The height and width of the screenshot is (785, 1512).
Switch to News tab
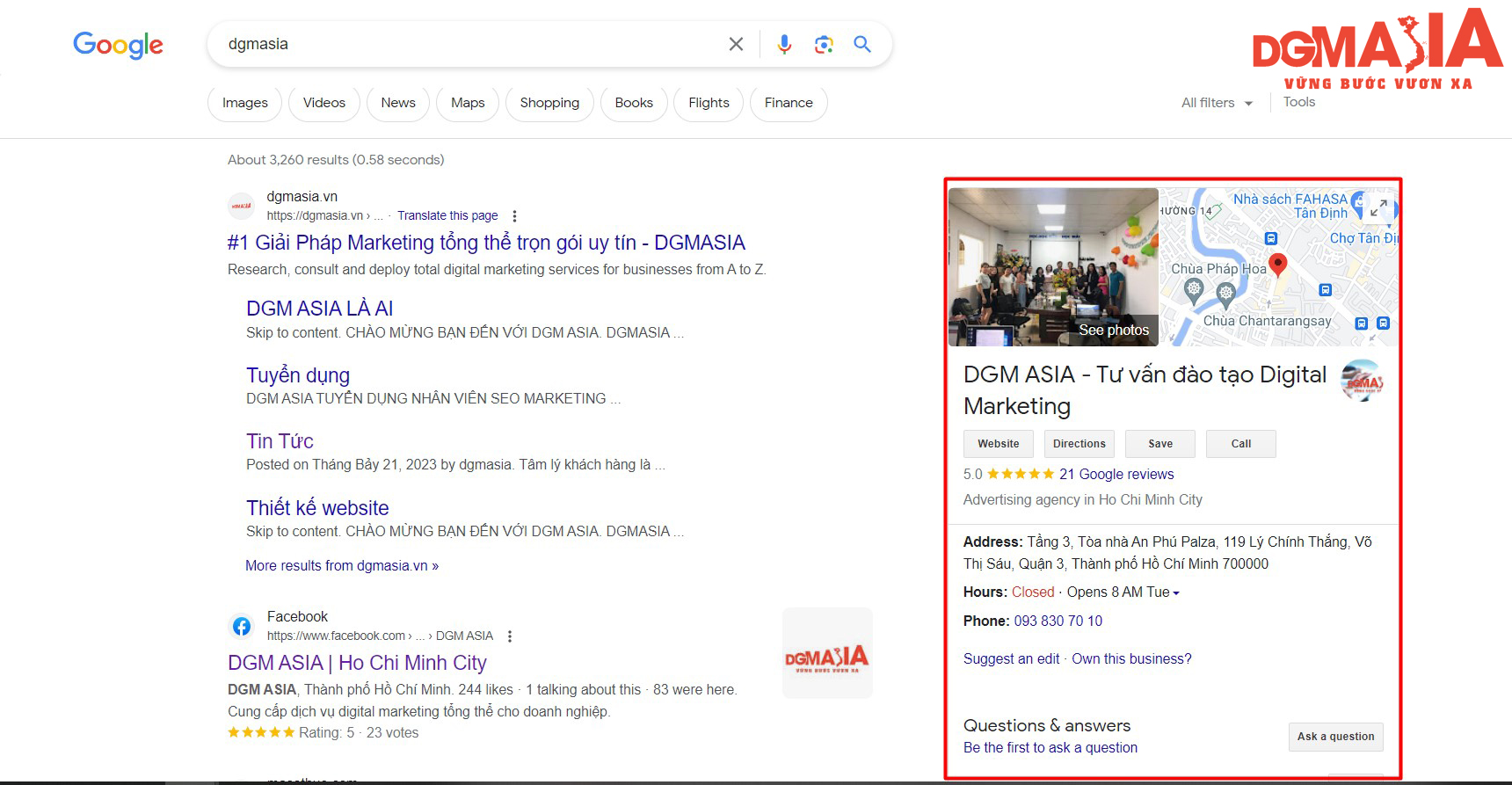(x=398, y=103)
